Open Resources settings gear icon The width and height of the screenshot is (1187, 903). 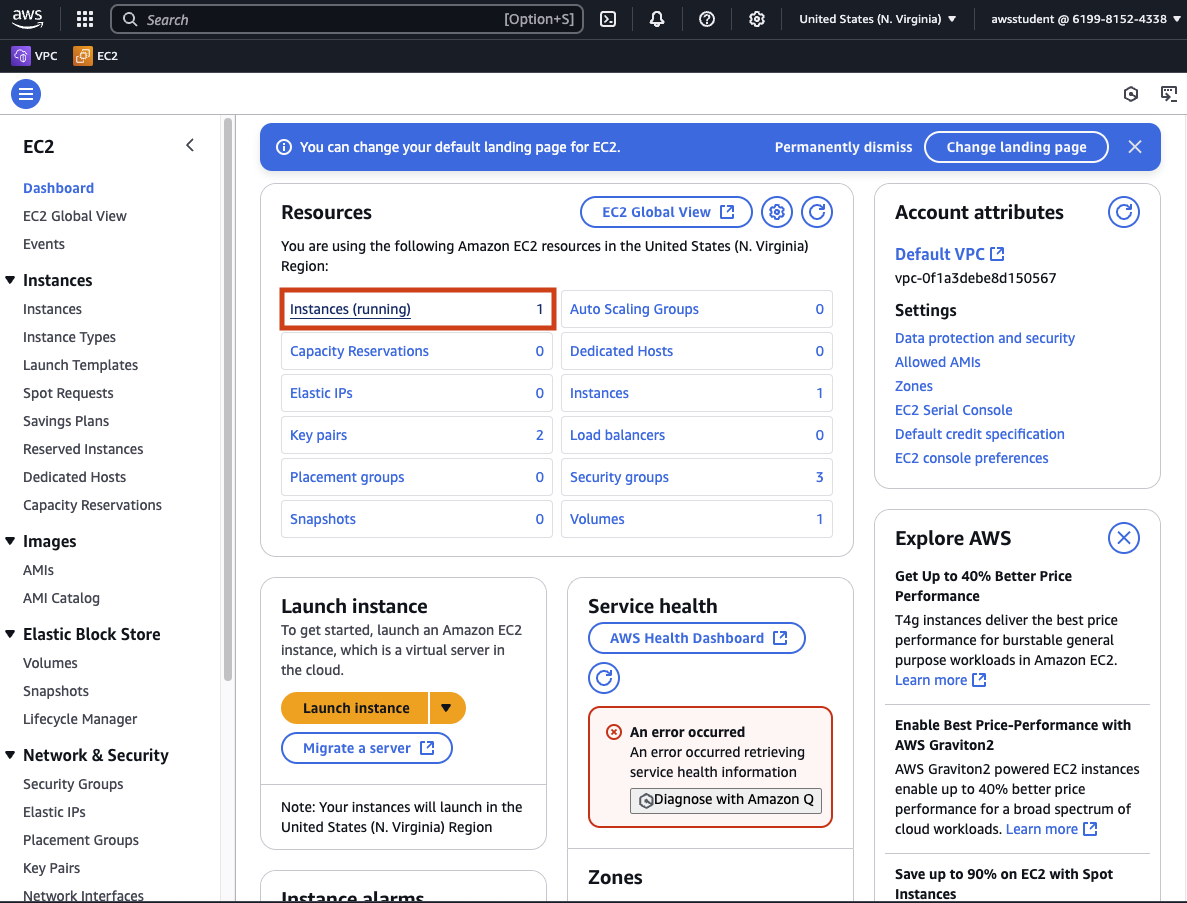click(x=777, y=212)
